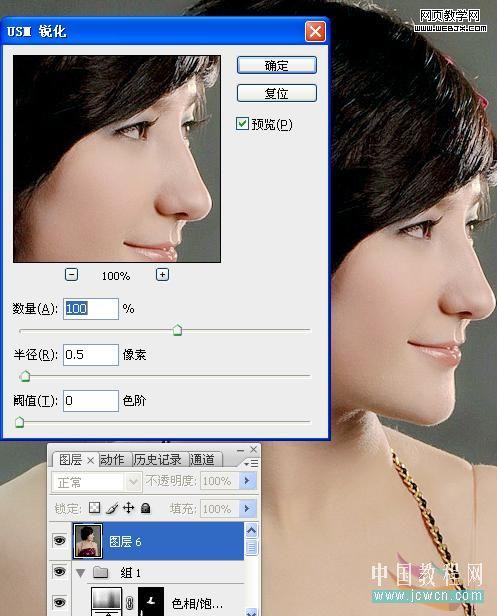
Task: Click the opacity value field 100%
Action: pos(219,480)
